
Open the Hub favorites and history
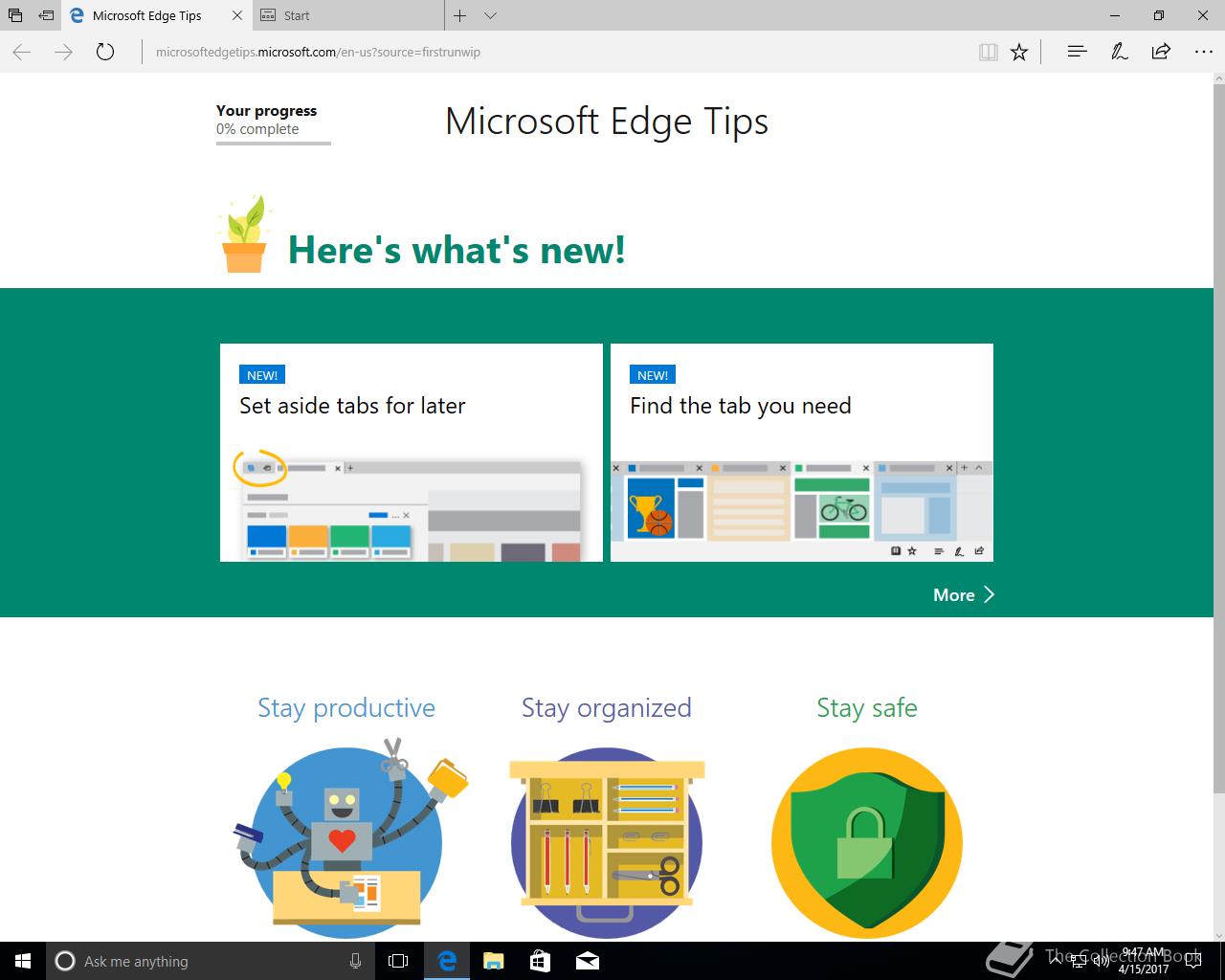(x=1077, y=52)
